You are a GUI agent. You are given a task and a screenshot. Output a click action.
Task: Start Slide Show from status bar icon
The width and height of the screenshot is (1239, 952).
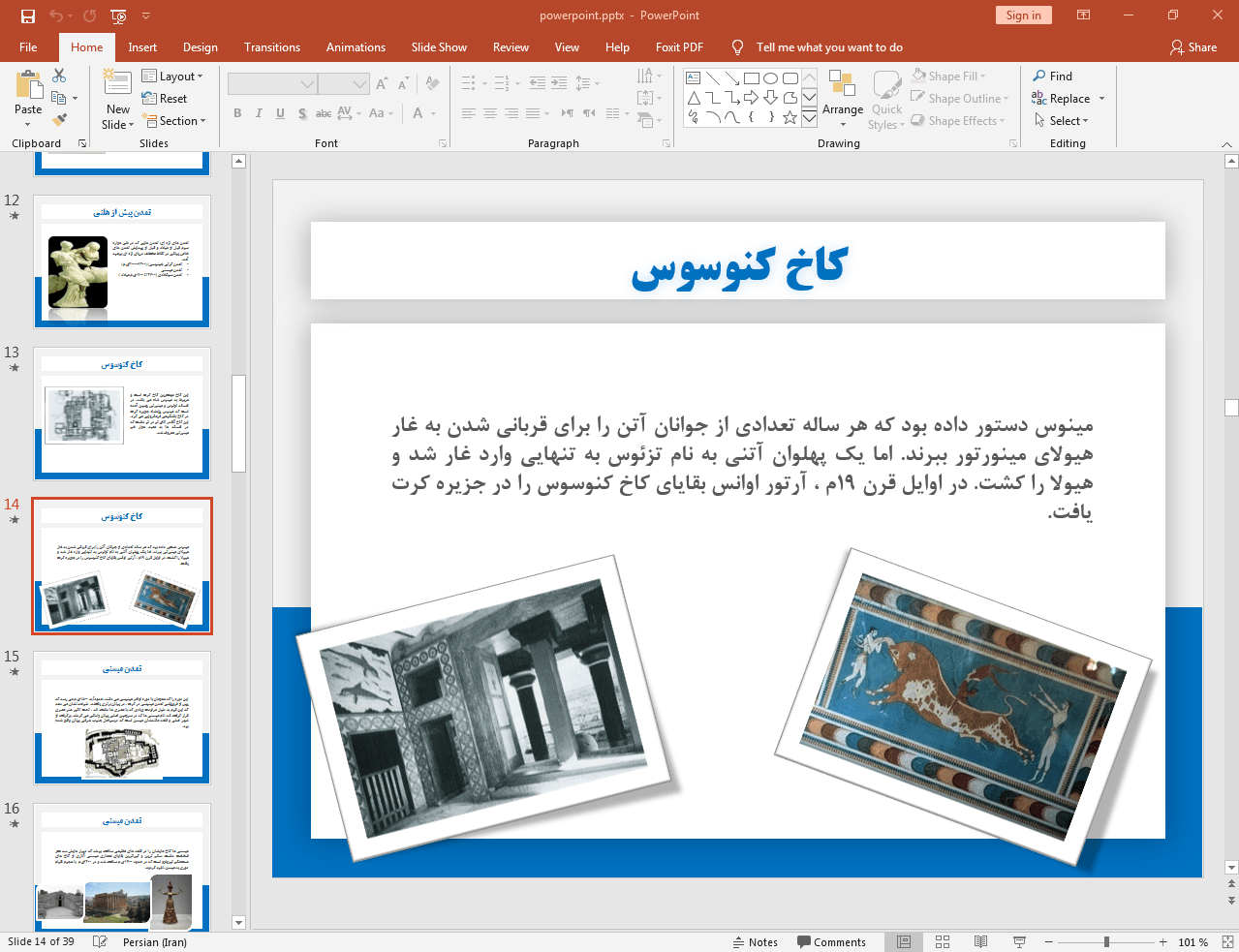pos(1019,942)
